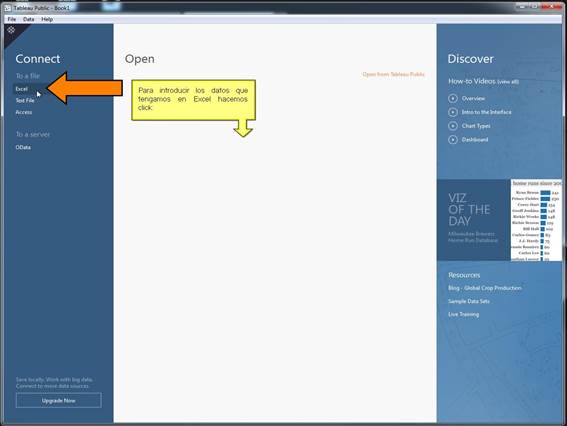
Task: Open the Help menu
Action: (x=47, y=19)
